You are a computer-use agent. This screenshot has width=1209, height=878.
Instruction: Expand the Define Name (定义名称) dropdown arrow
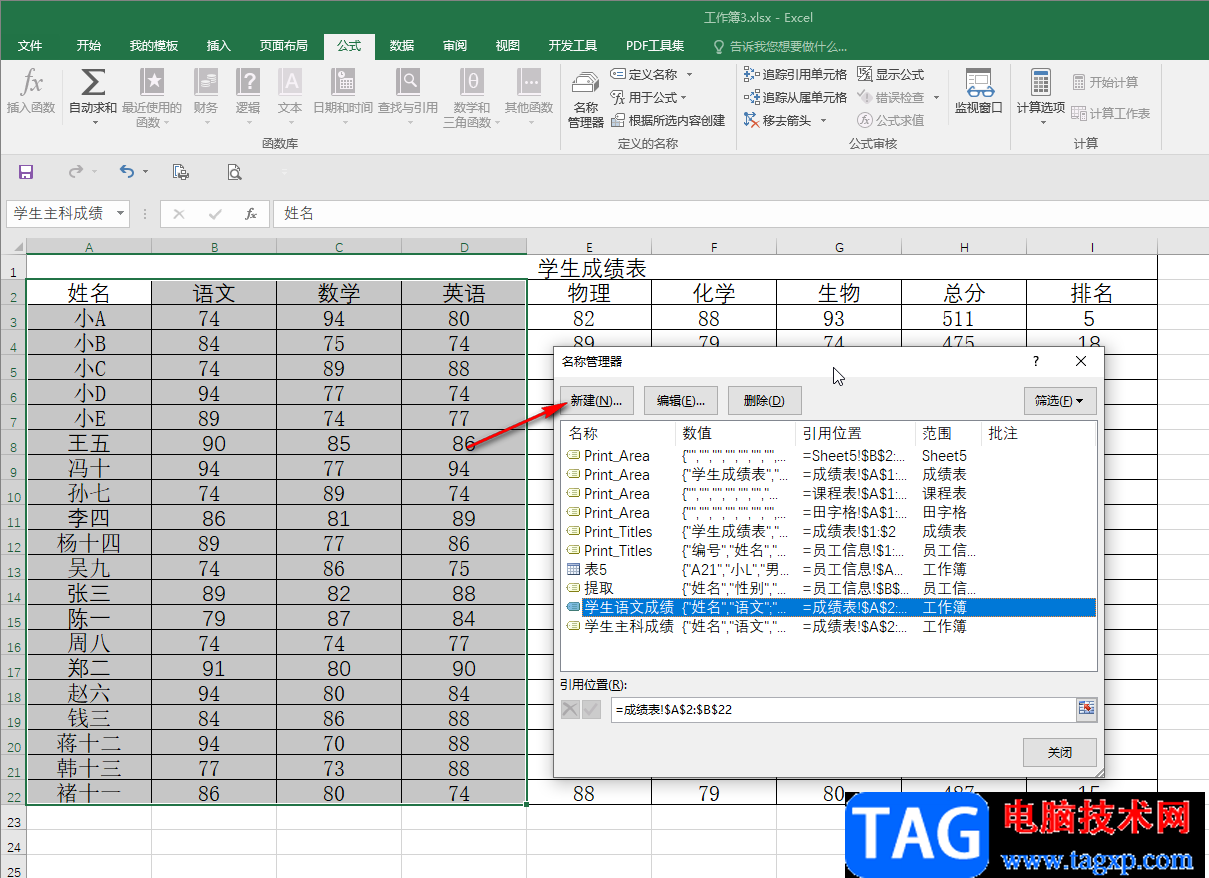click(x=689, y=74)
